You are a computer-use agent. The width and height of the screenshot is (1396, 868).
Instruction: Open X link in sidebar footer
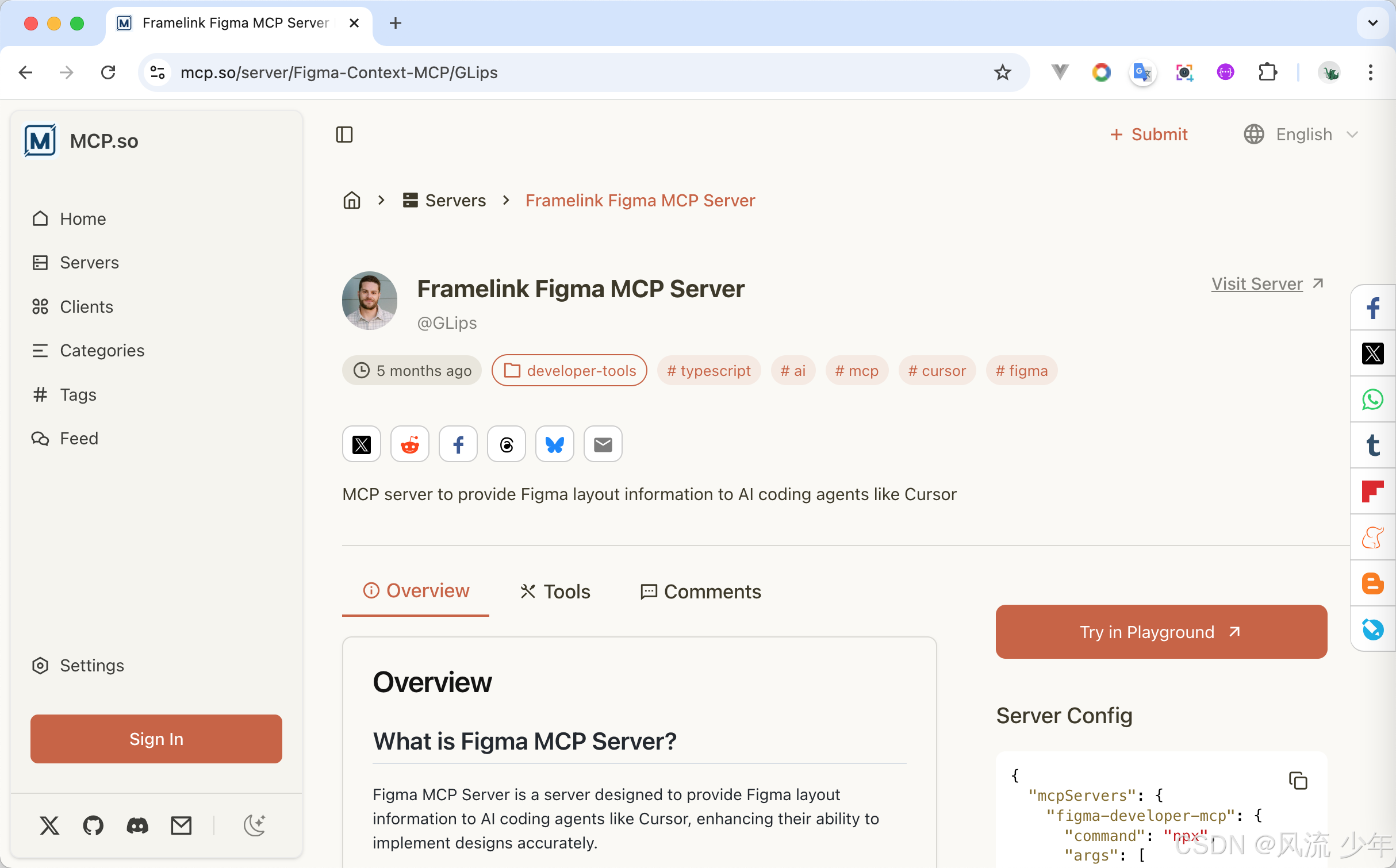point(49,825)
